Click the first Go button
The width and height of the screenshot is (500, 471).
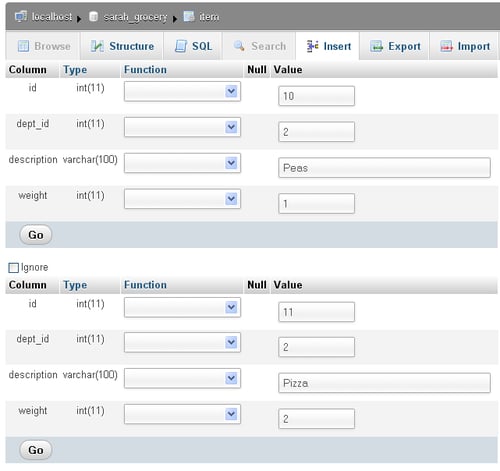36,235
